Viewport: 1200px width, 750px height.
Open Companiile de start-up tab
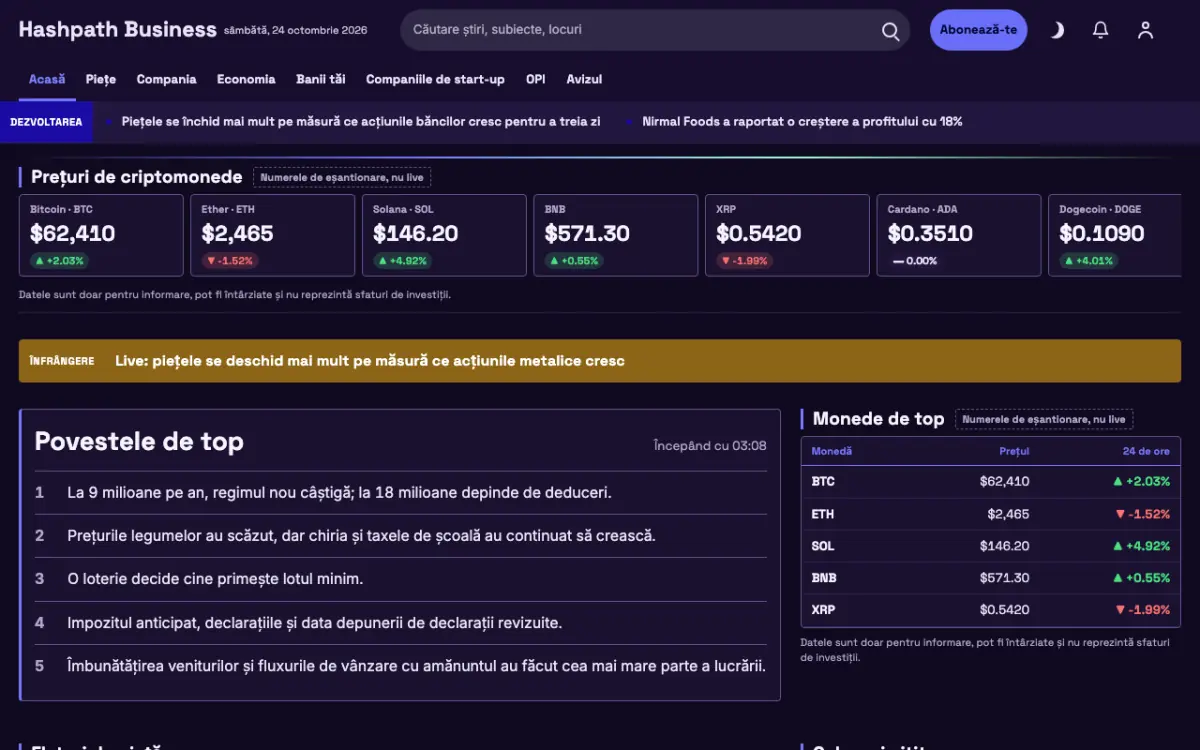pos(435,80)
